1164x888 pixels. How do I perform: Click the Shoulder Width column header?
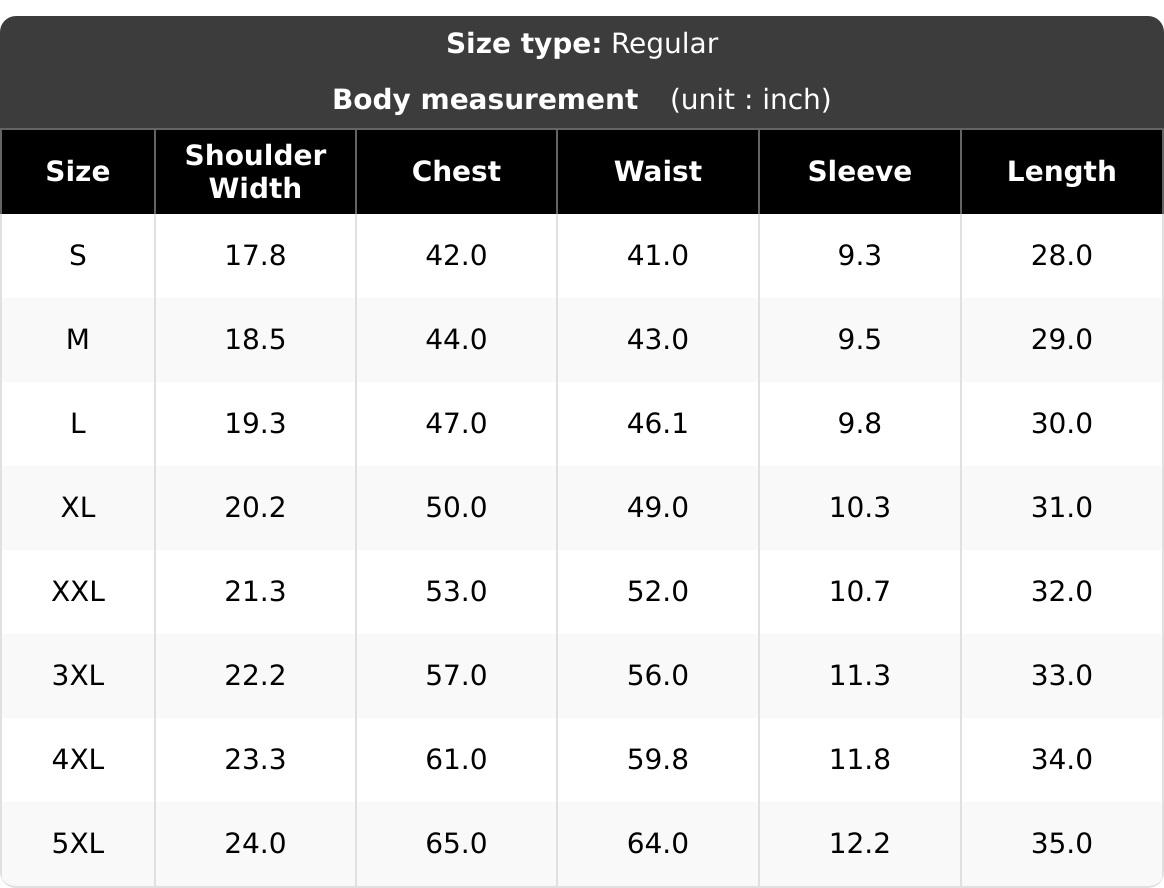(255, 172)
